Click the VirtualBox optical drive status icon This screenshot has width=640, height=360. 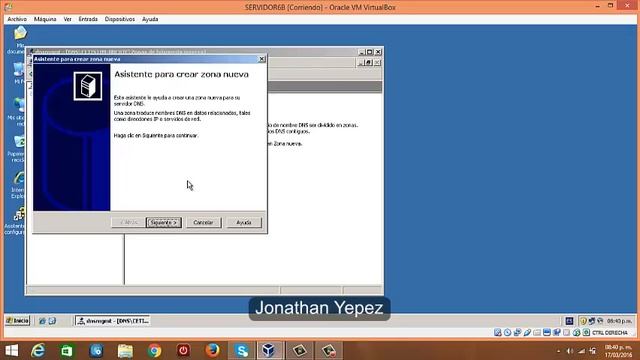[x=507, y=333]
